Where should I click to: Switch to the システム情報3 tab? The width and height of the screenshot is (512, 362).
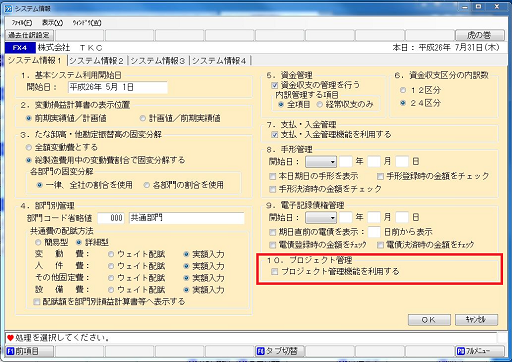click(158, 61)
